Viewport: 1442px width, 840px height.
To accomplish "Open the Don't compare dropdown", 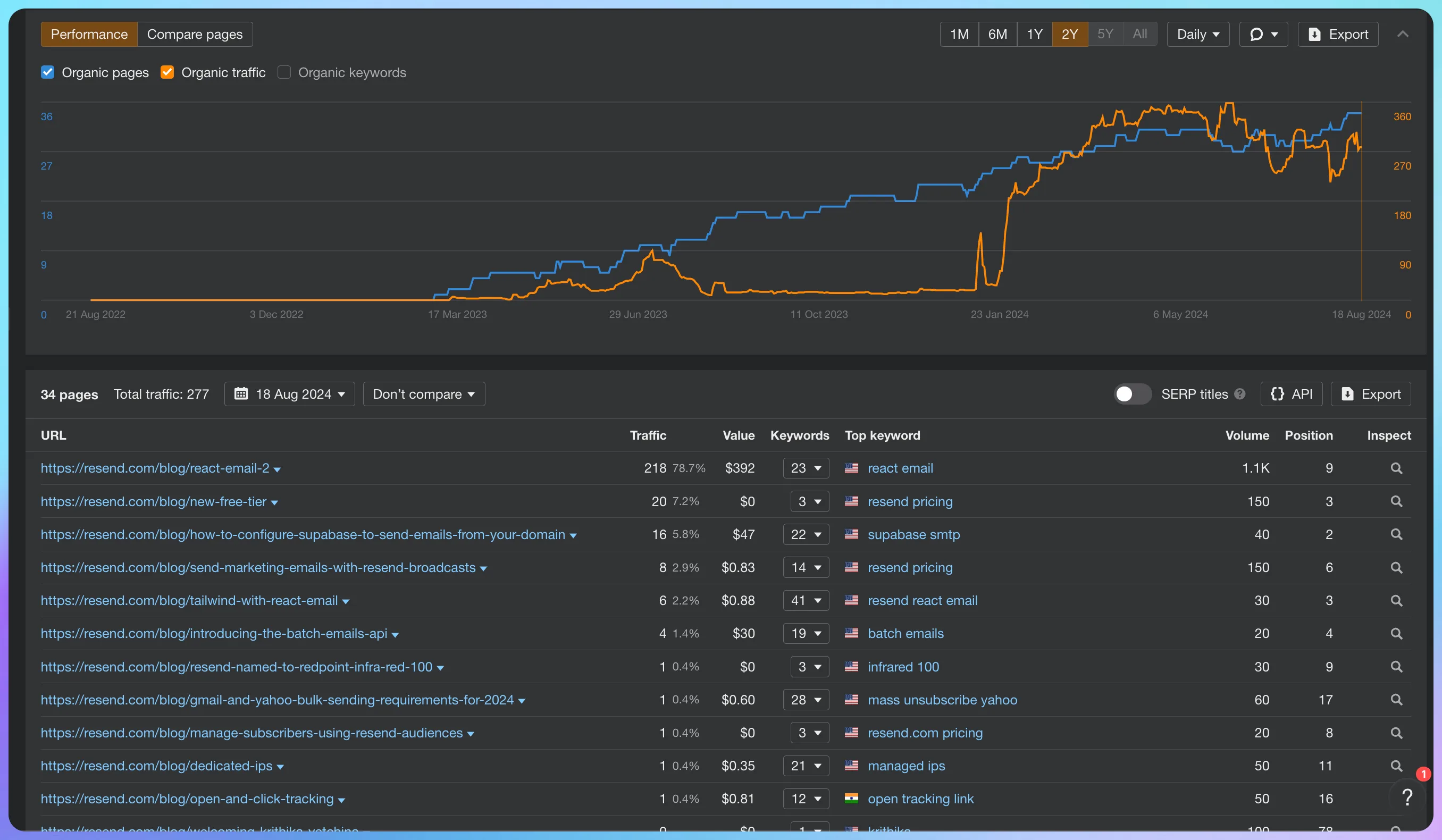I will click(424, 394).
